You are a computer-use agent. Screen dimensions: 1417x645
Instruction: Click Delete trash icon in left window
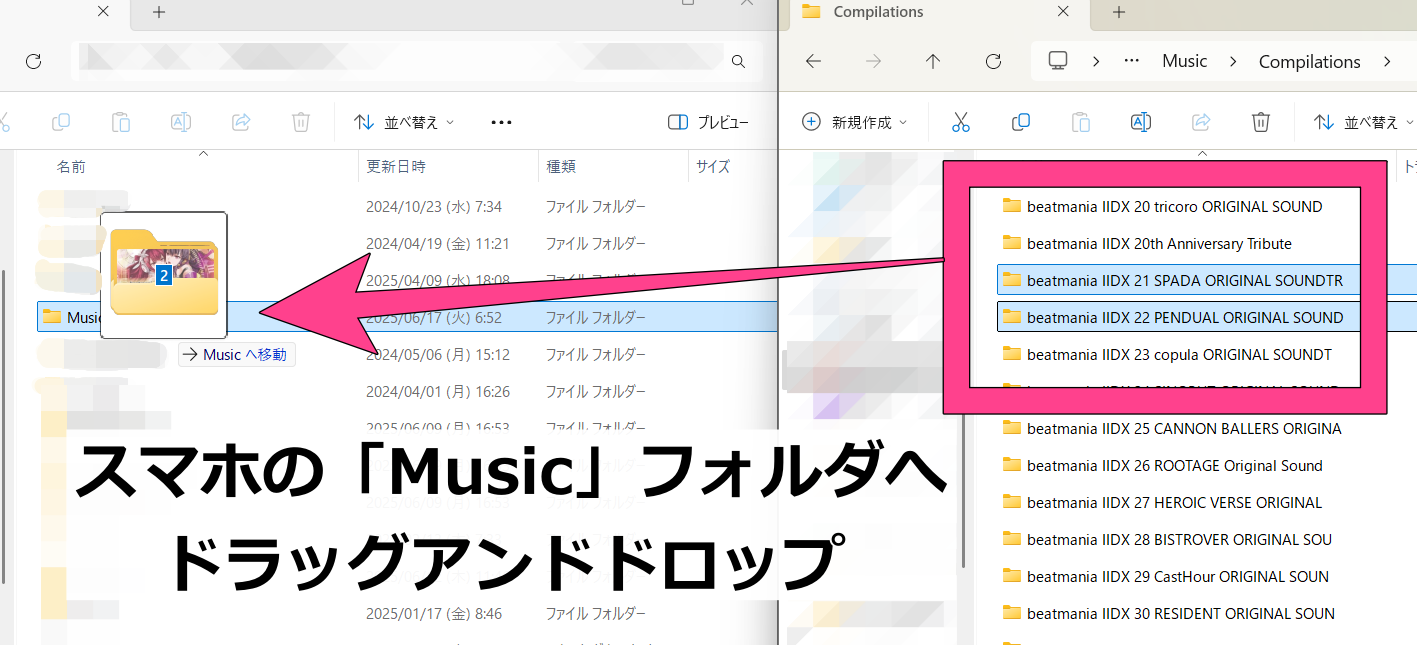tap(301, 122)
